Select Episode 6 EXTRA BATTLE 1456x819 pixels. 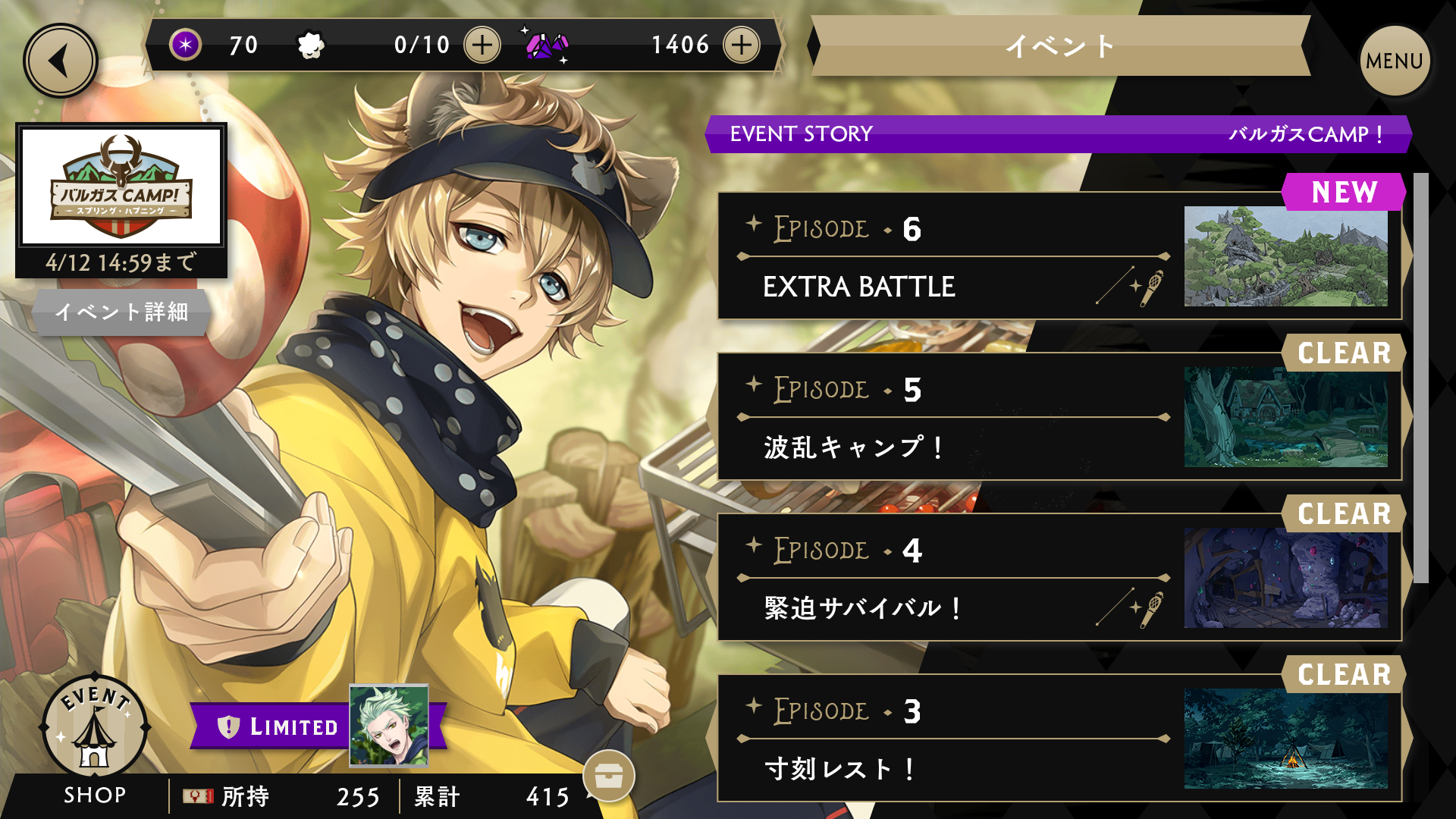click(x=1060, y=256)
